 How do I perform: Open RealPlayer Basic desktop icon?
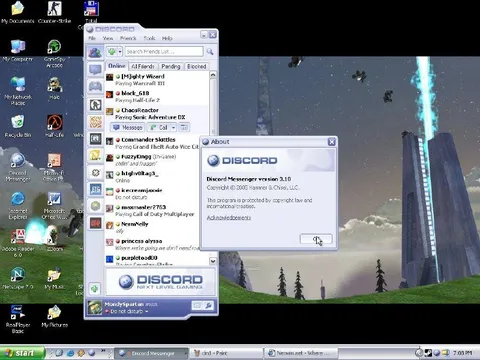[x=18, y=319]
